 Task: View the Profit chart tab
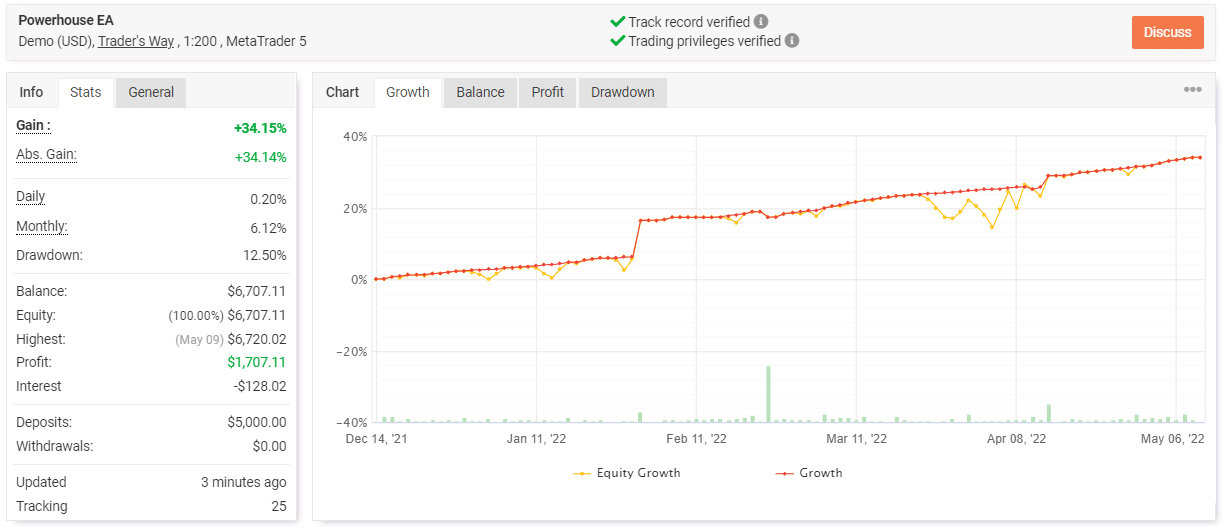coord(547,92)
